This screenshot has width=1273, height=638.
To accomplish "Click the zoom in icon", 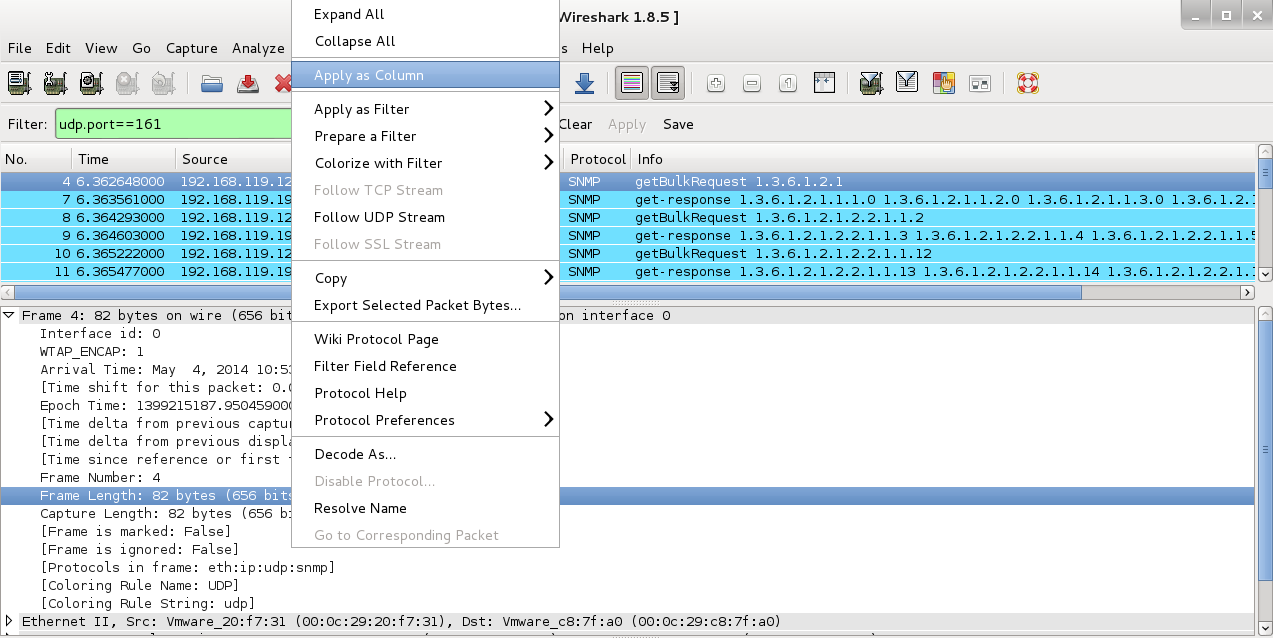I will pos(716,83).
